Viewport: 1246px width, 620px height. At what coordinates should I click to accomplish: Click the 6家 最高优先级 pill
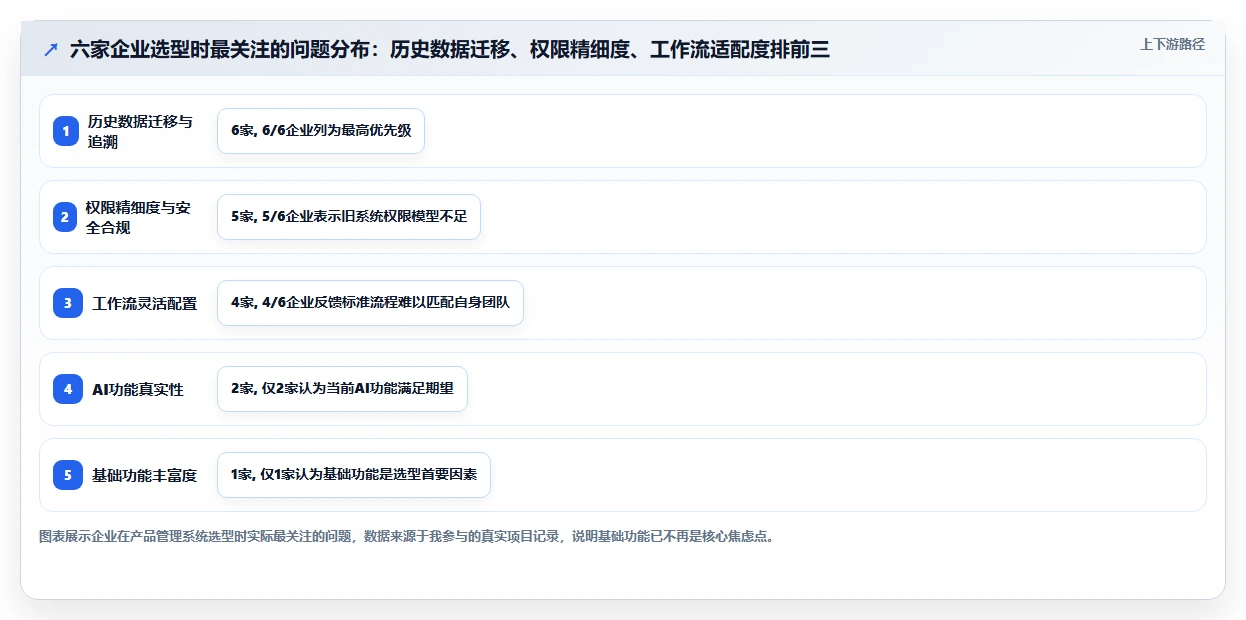321,131
